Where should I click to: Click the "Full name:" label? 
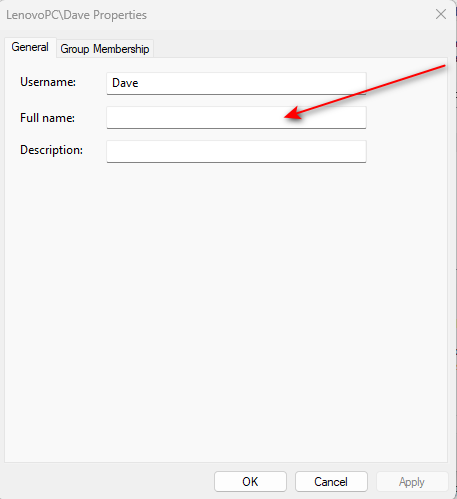(x=47, y=118)
